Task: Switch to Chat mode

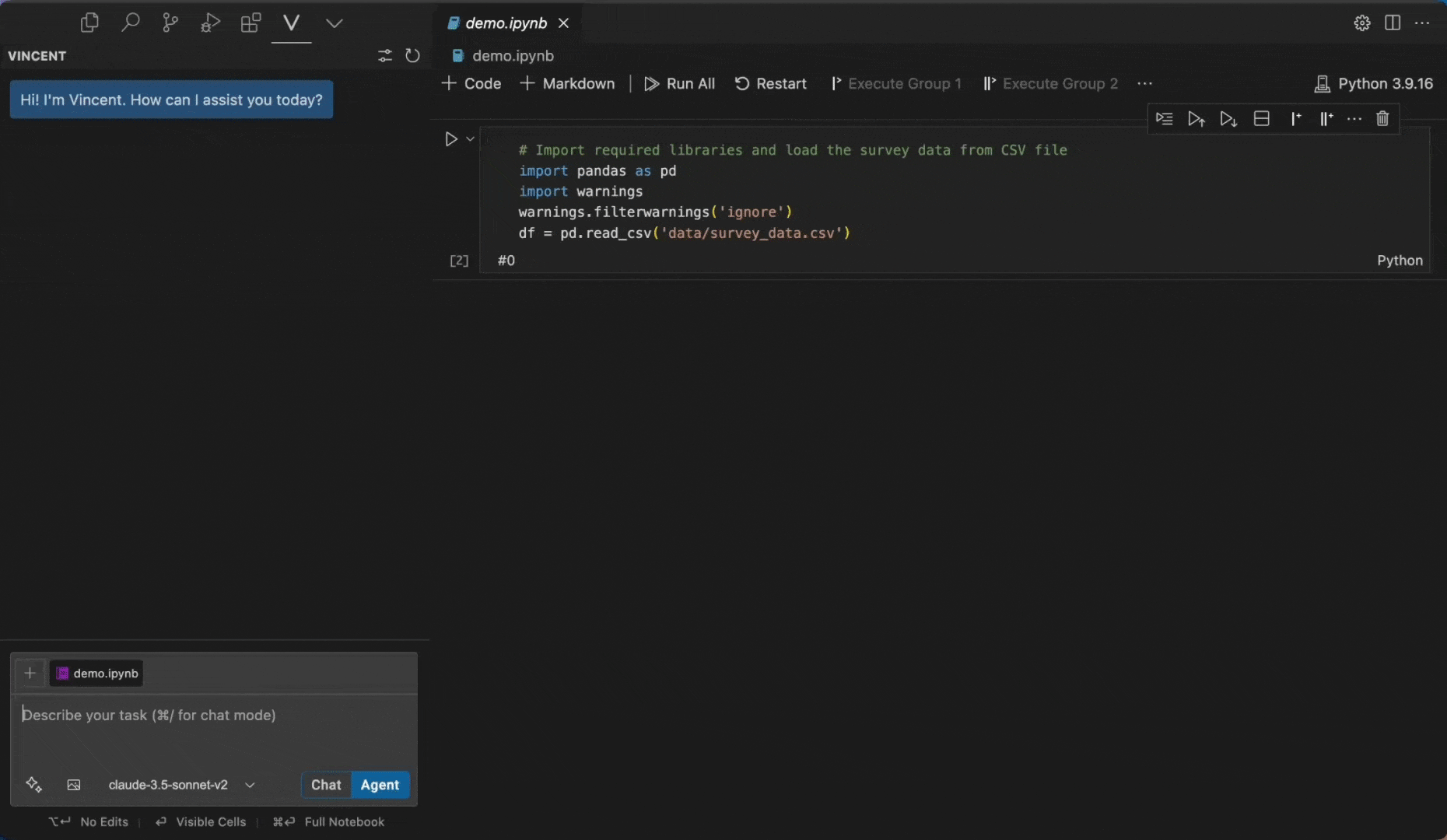Action: [x=326, y=785]
